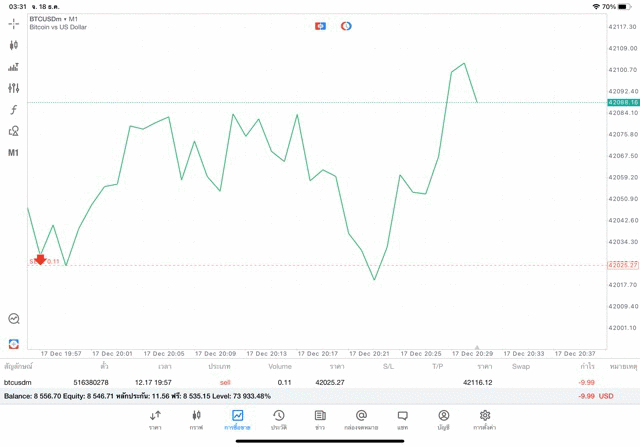
Task: Select the crosshair cursor tool
Action: point(14,23)
